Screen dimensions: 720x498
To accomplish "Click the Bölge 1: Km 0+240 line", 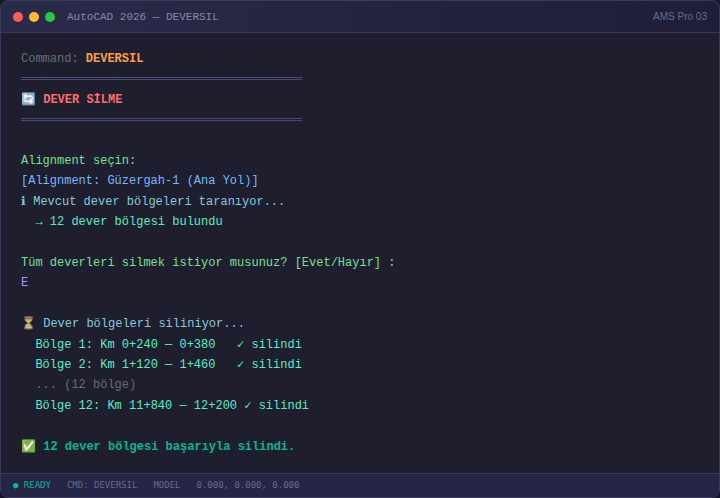I will click(x=169, y=344).
